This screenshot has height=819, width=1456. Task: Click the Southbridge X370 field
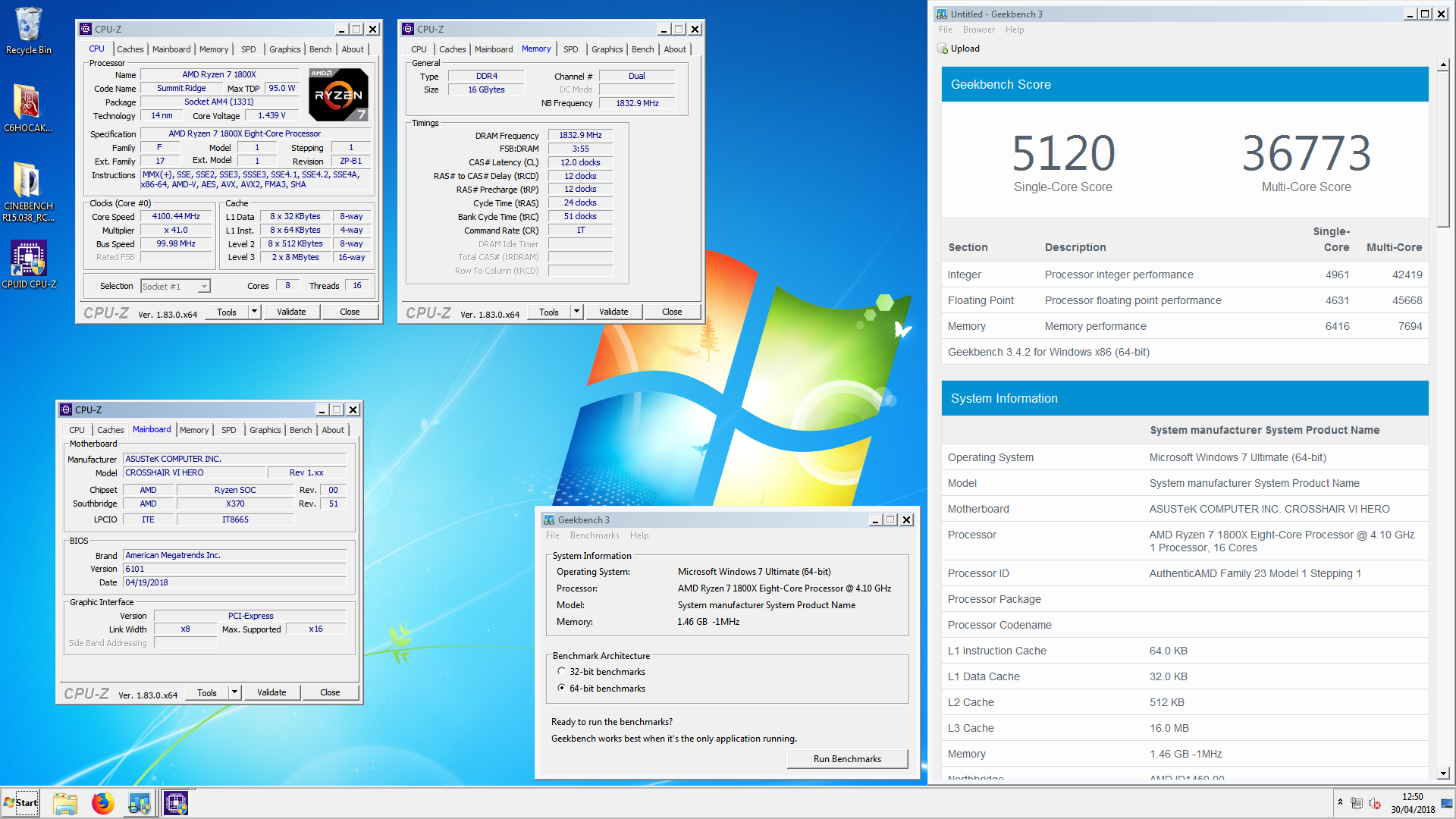(235, 504)
